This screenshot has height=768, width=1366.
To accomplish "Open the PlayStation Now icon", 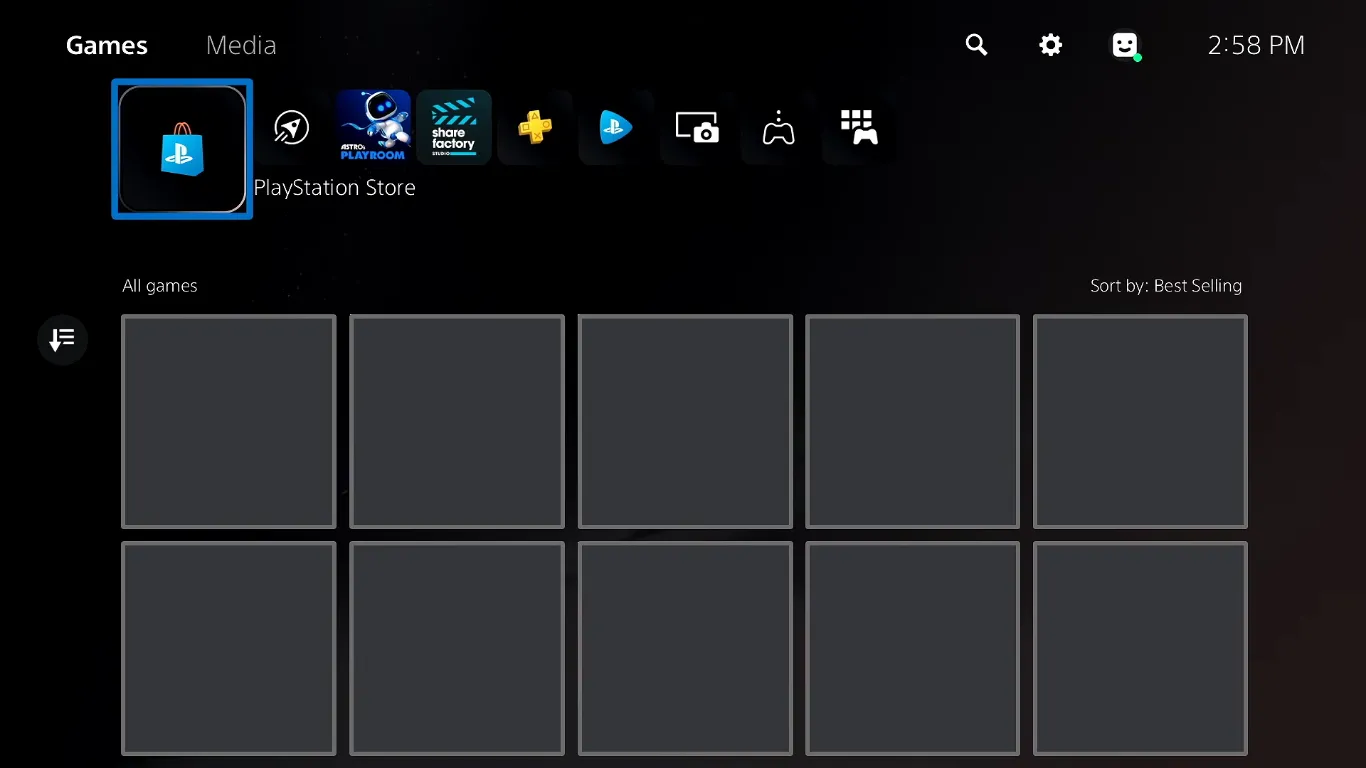I will coord(616,127).
